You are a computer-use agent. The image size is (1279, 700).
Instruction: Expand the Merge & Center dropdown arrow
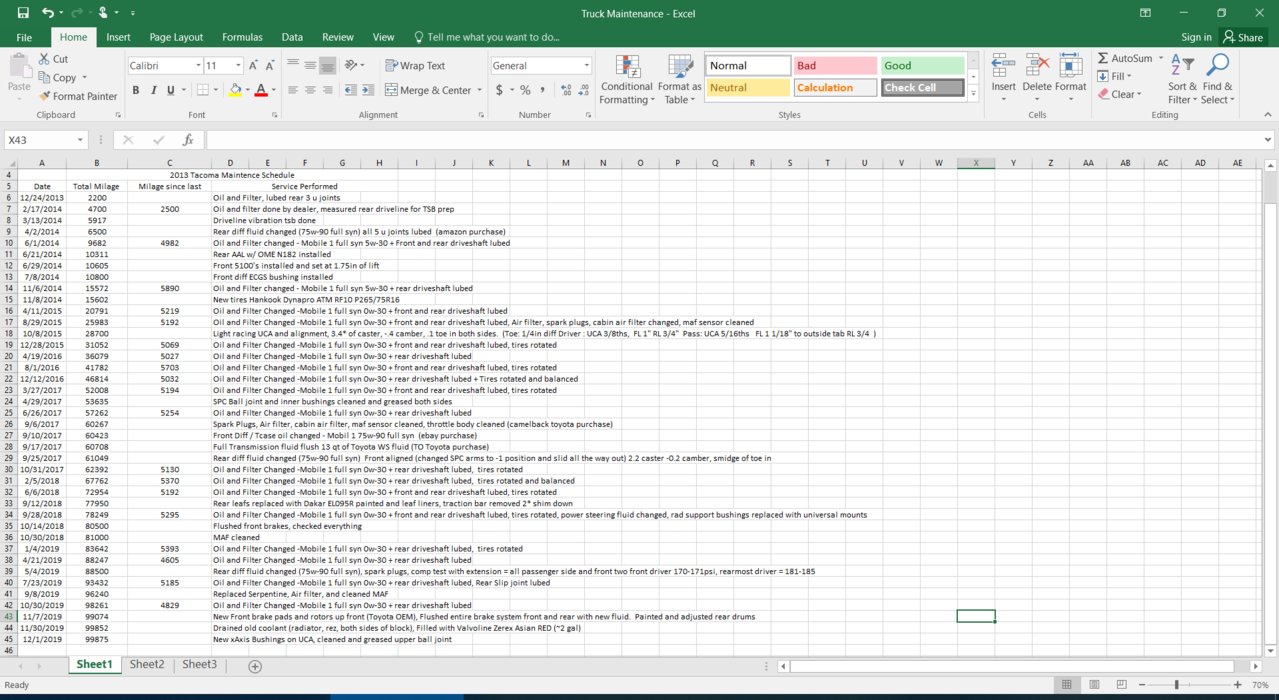tap(477, 90)
